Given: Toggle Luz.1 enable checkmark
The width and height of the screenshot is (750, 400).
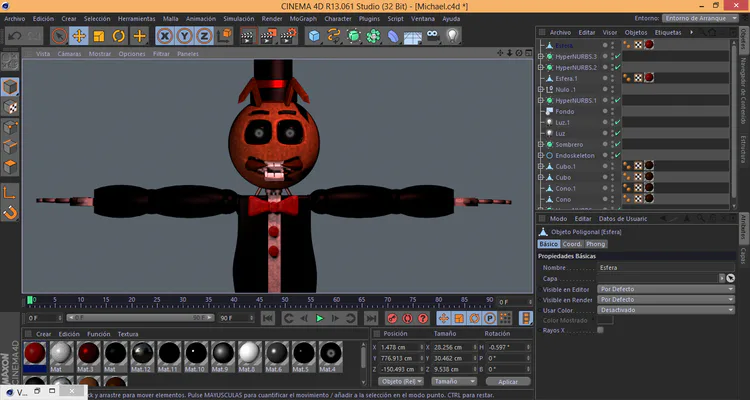Looking at the screenshot, I should point(618,122).
